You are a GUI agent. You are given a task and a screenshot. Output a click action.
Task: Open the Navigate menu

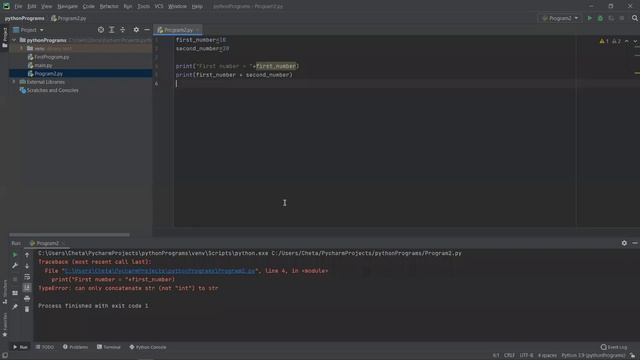click(67, 6)
